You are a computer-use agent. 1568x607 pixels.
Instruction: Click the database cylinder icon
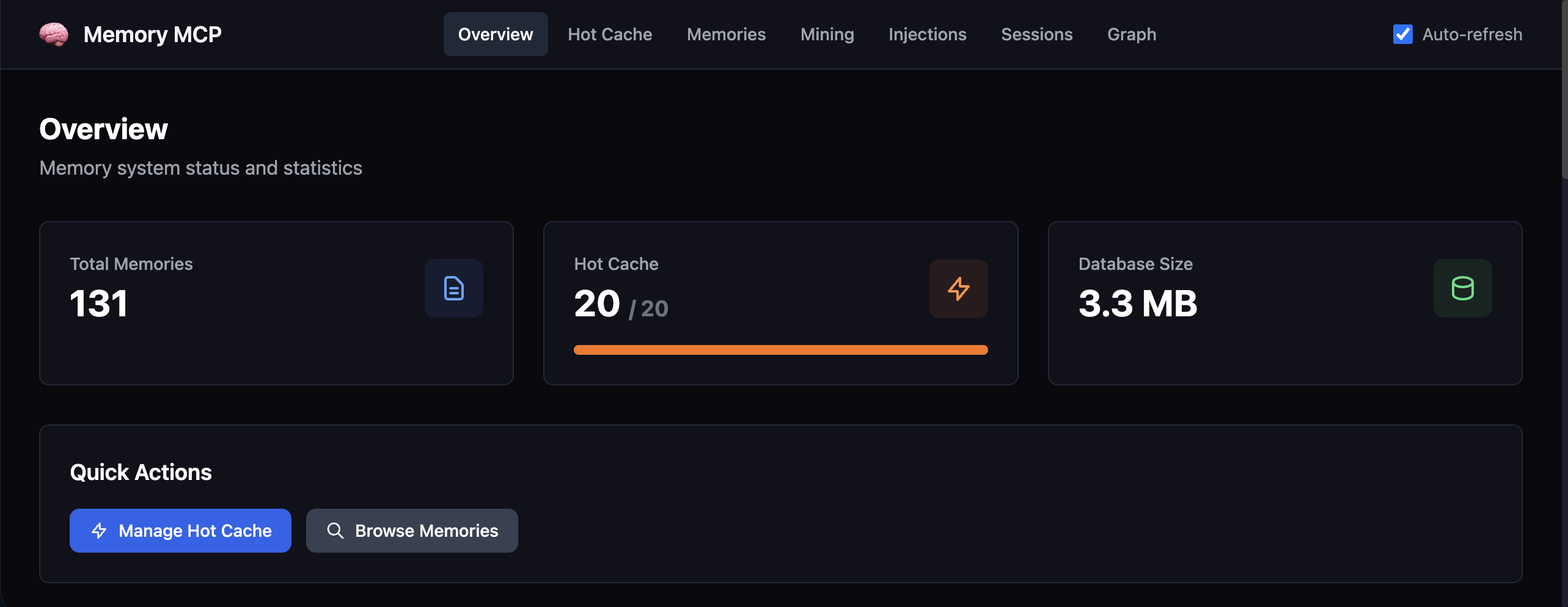(1462, 288)
